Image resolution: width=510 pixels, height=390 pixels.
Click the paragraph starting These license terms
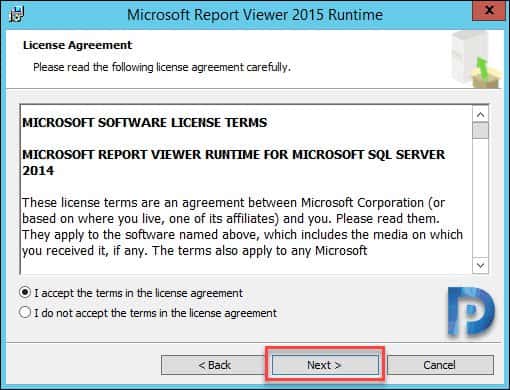pos(242,227)
